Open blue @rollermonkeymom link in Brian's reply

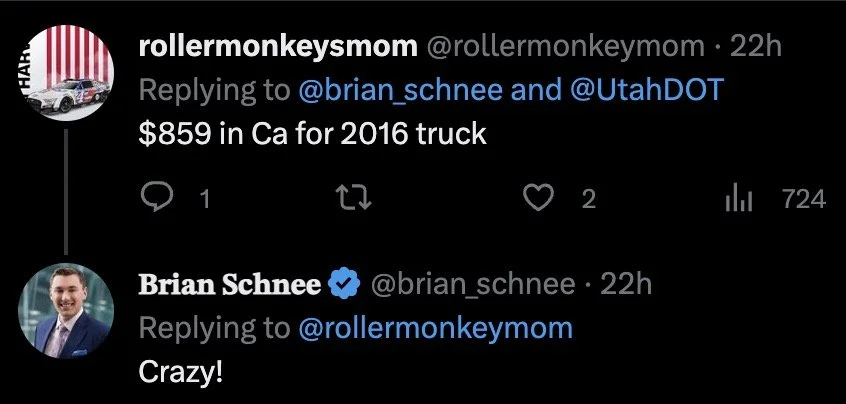[436, 327]
